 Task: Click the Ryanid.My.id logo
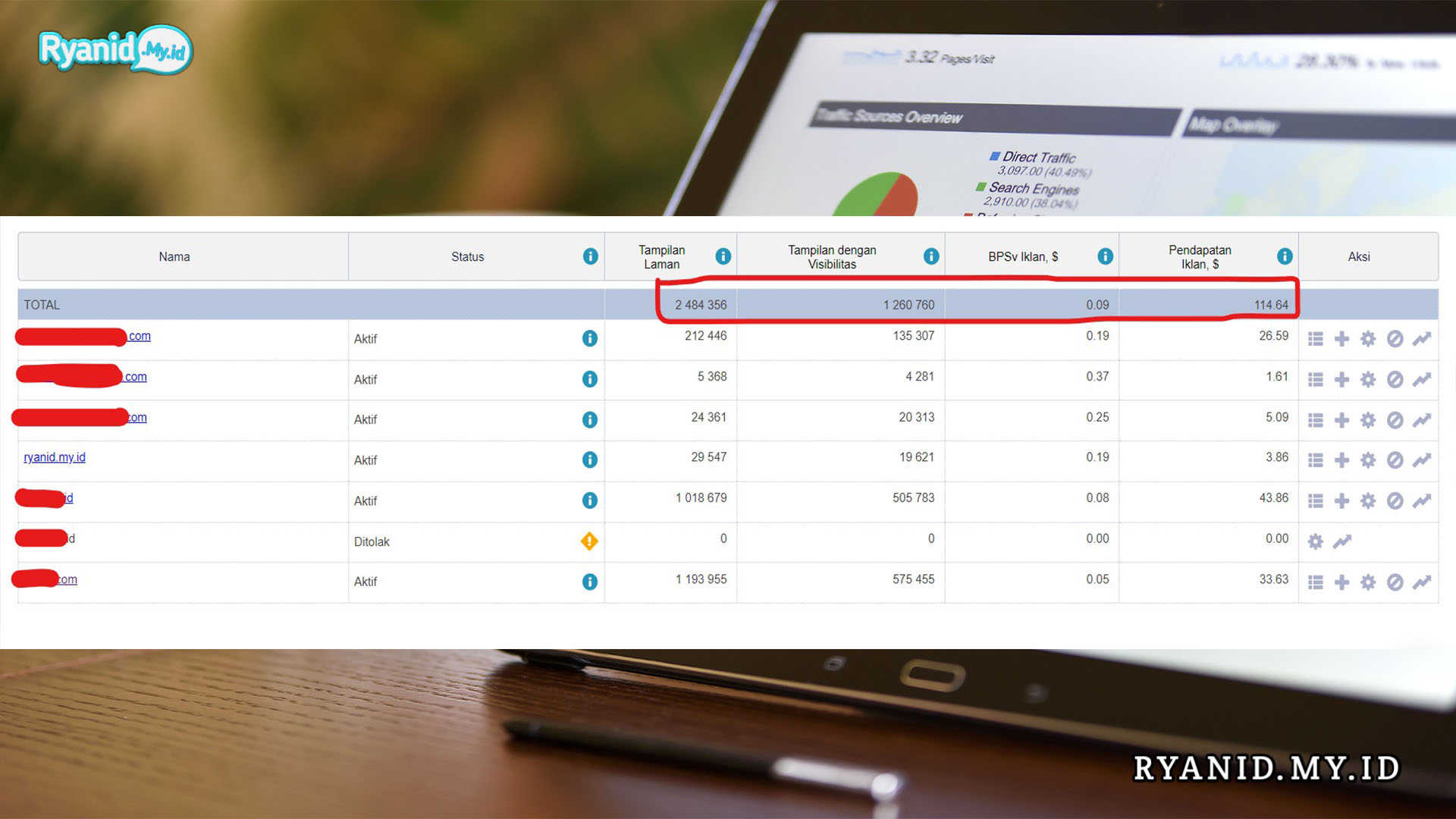coord(115,50)
